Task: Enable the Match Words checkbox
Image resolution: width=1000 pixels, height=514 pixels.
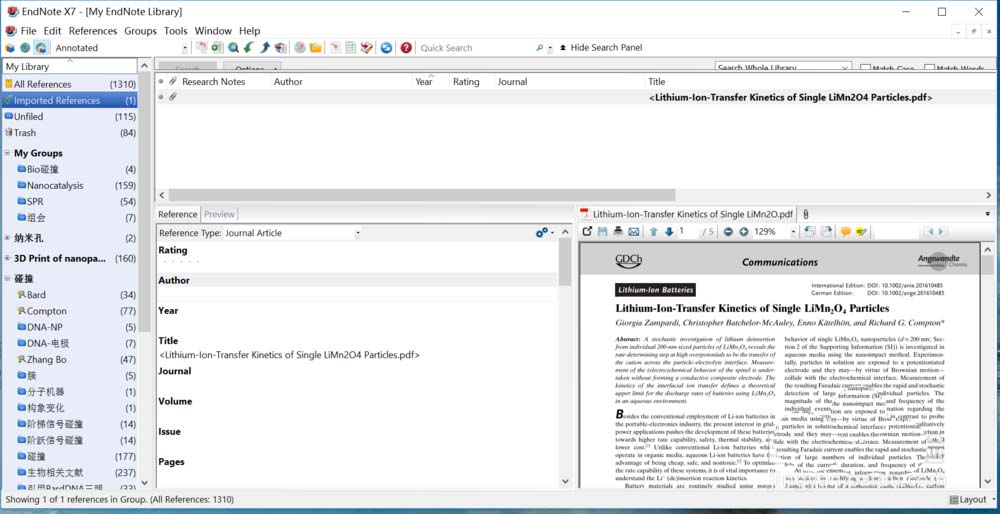Action: [x=929, y=68]
